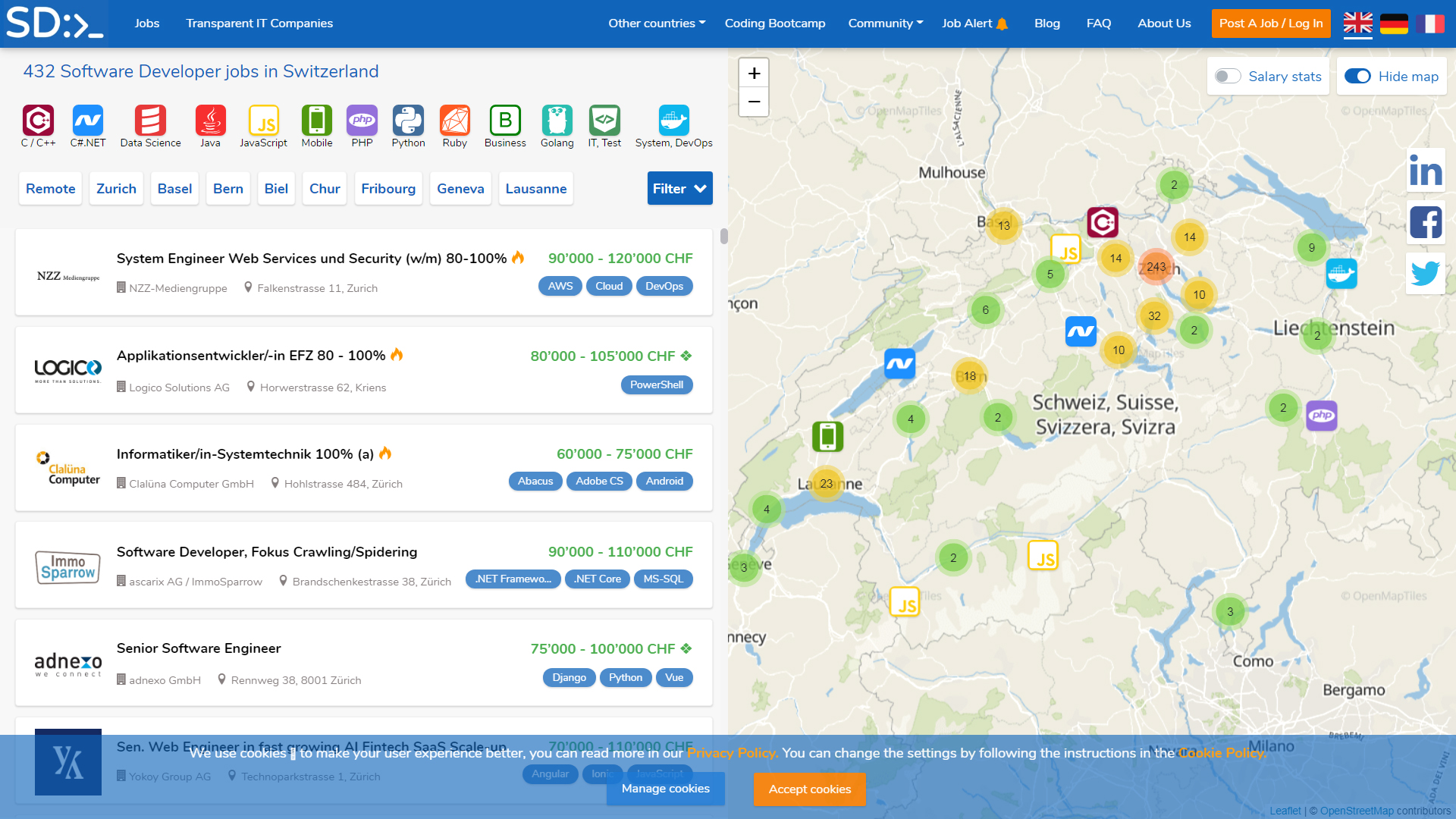Open the OpenStreetMap attribution link
Viewport: 1456px width, 819px height.
tap(1357, 811)
